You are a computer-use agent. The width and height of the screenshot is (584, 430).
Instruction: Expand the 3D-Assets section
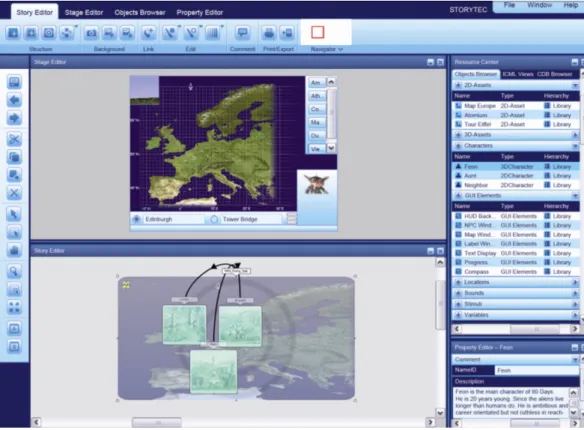tap(575, 135)
